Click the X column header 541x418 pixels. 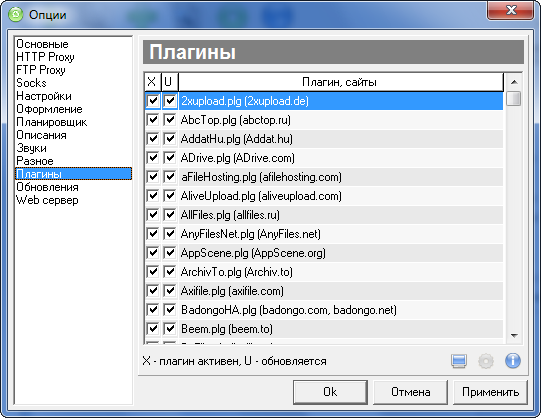click(x=152, y=82)
